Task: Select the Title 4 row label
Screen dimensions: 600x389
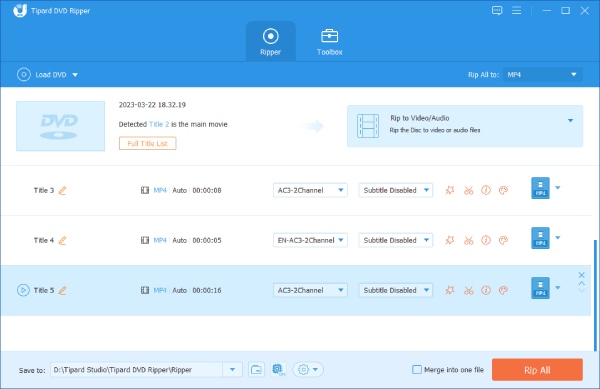Action: click(44, 240)
